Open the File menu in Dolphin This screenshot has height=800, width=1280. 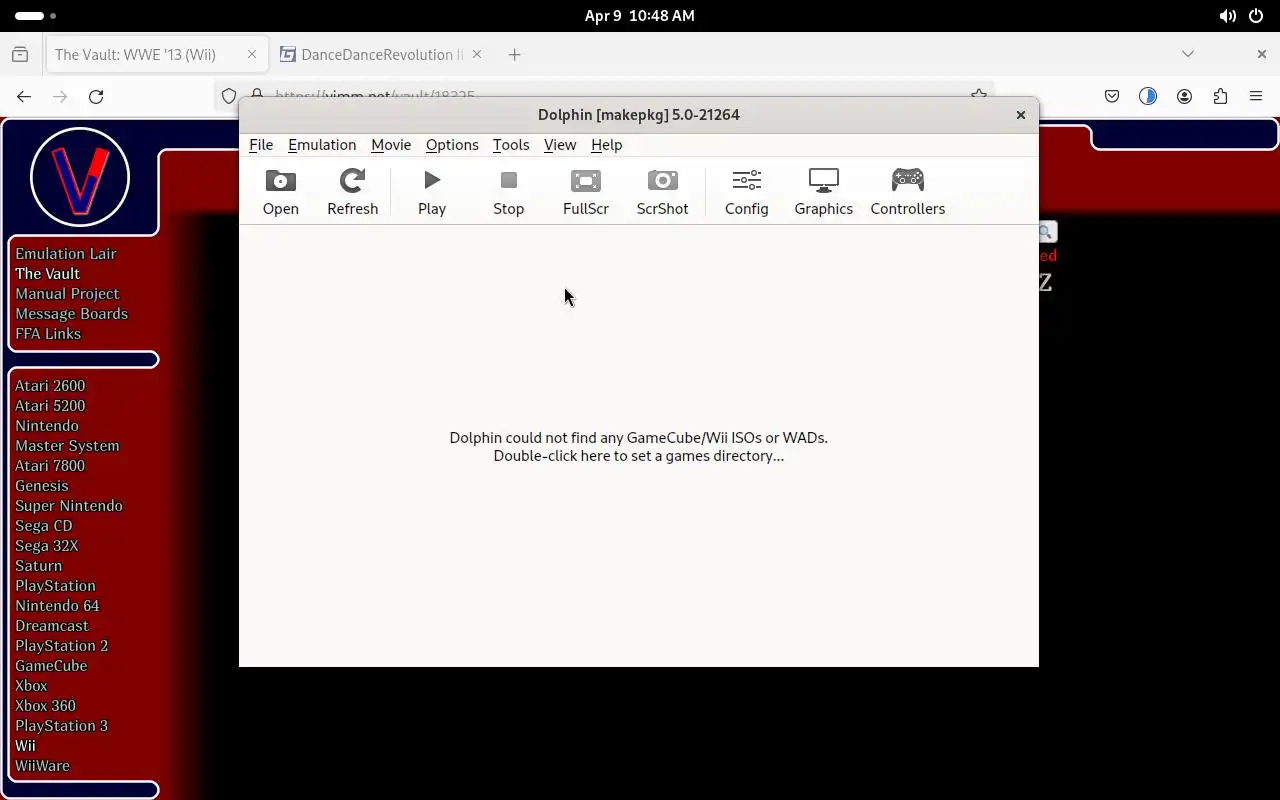261,145
